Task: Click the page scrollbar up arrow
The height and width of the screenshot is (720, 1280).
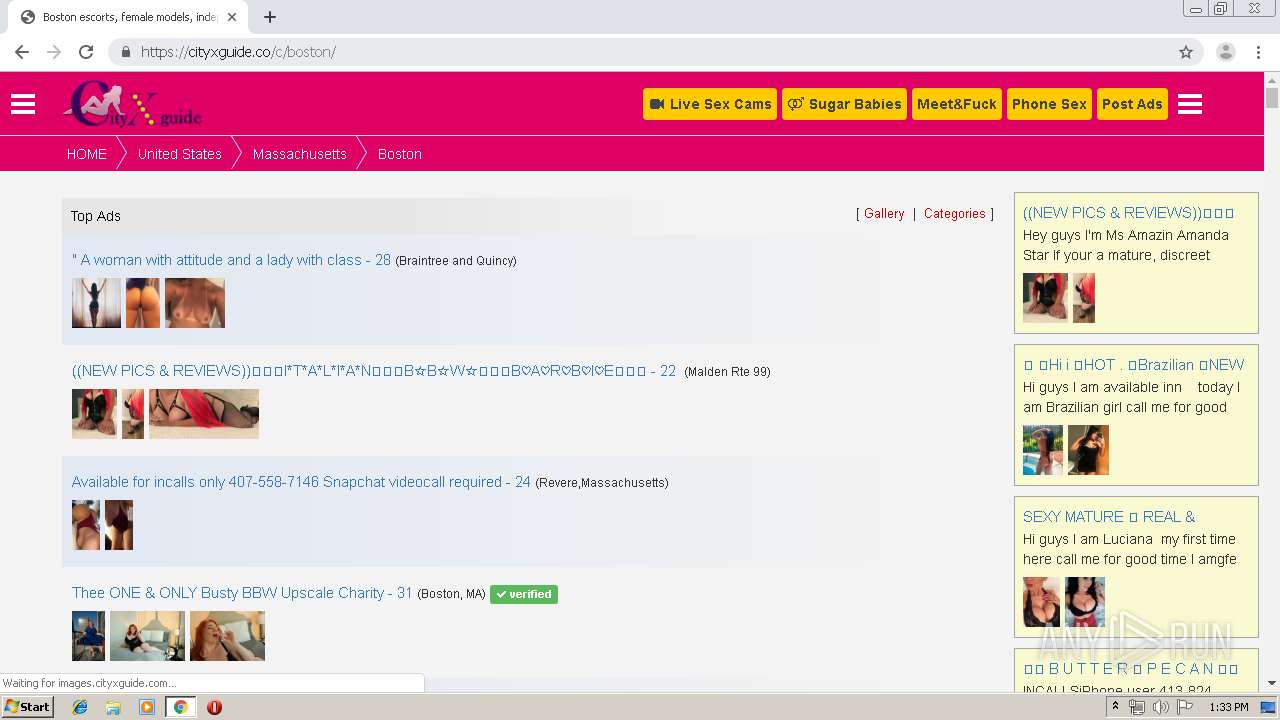Action: [x=1272, y=79]
